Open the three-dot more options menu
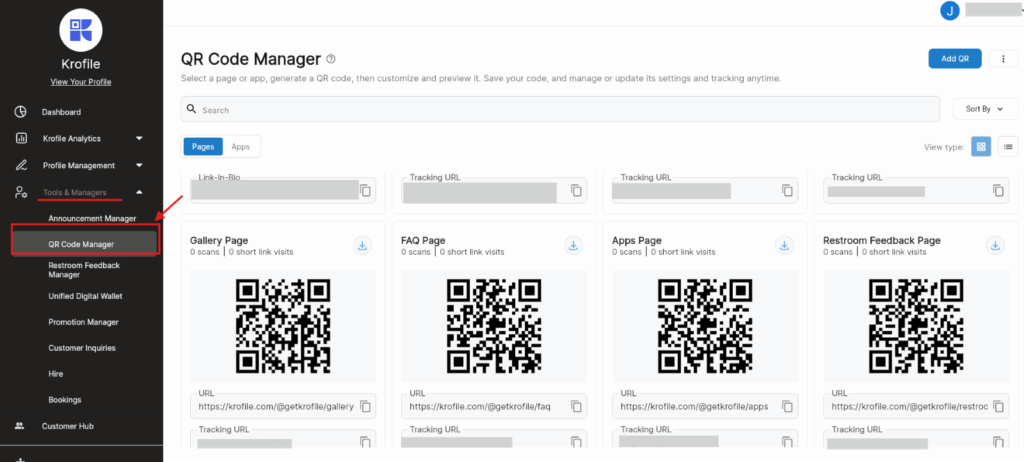 pyautogui.click(x=1004, y=59)
